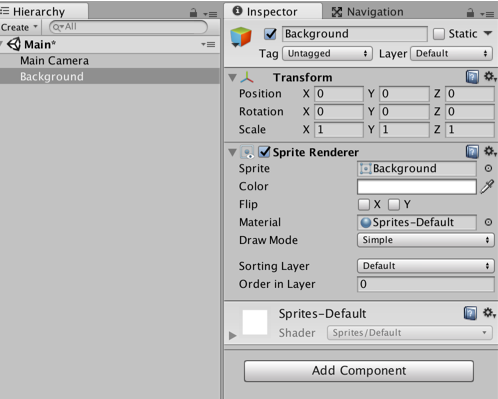Image resolution: width=498 pixels, height=399 pixels.
Task: Click the Unity logo beside Main scene
Action: (14, 44)
